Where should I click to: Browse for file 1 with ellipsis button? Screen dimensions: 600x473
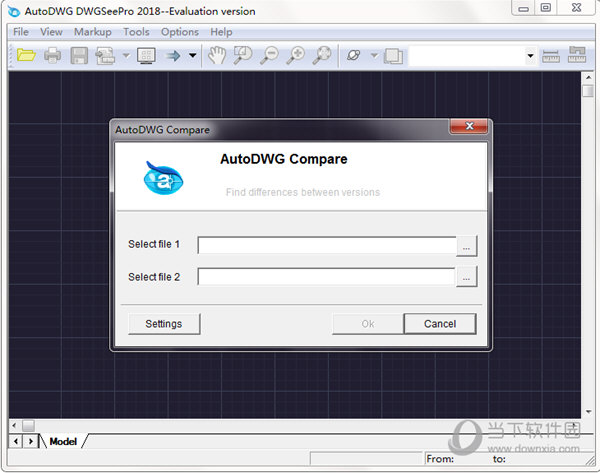(x=466, y=246)
